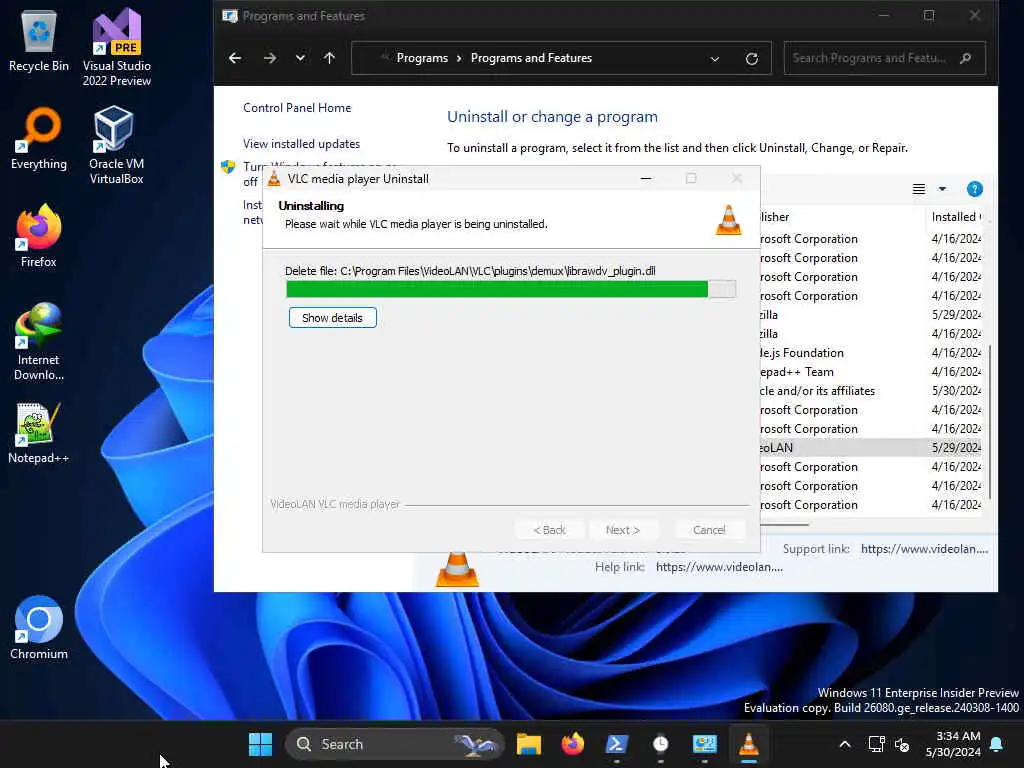
Task: Open network status tray icon
Action: (x=876, y=744)
